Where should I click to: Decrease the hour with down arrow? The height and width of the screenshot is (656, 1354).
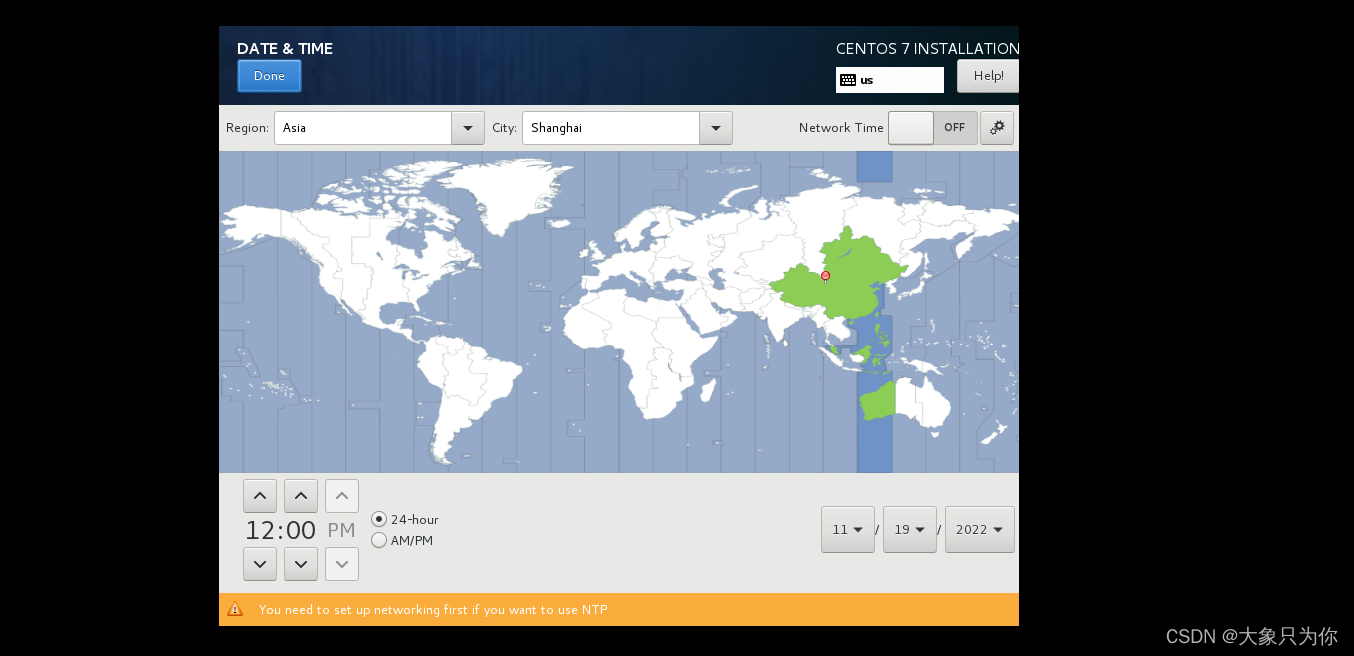(x=260, y=564)
